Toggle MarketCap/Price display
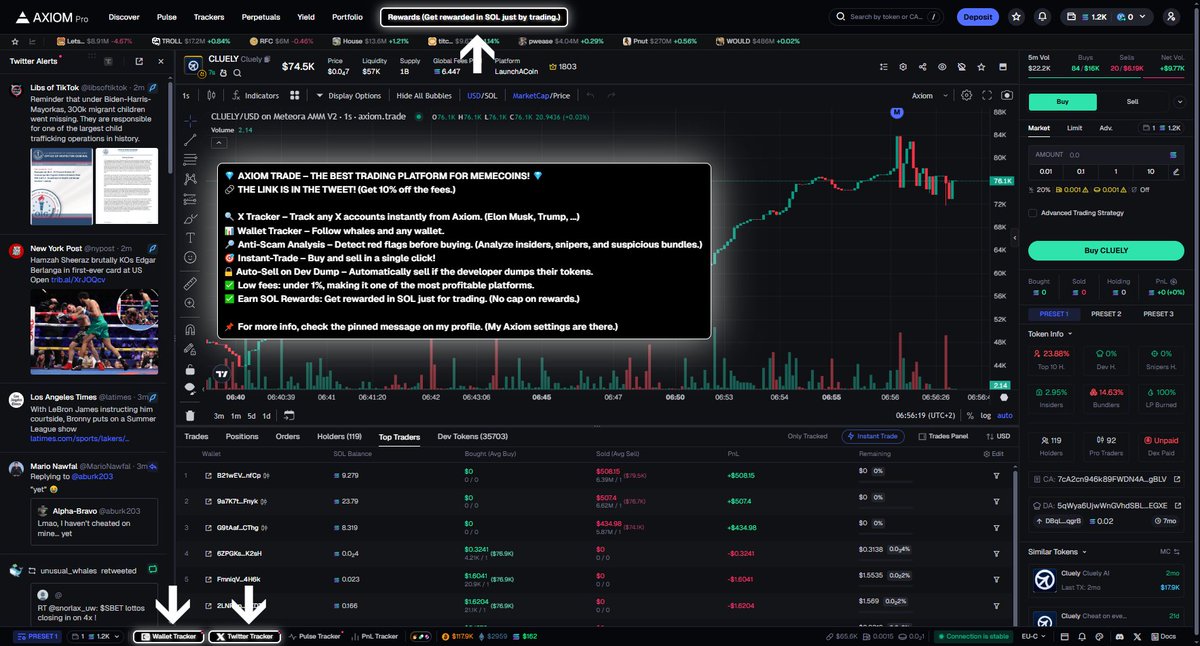Image resolution: width=1200 pixels, height=646 pixels. pyautogui.click(x=541, y=95)
